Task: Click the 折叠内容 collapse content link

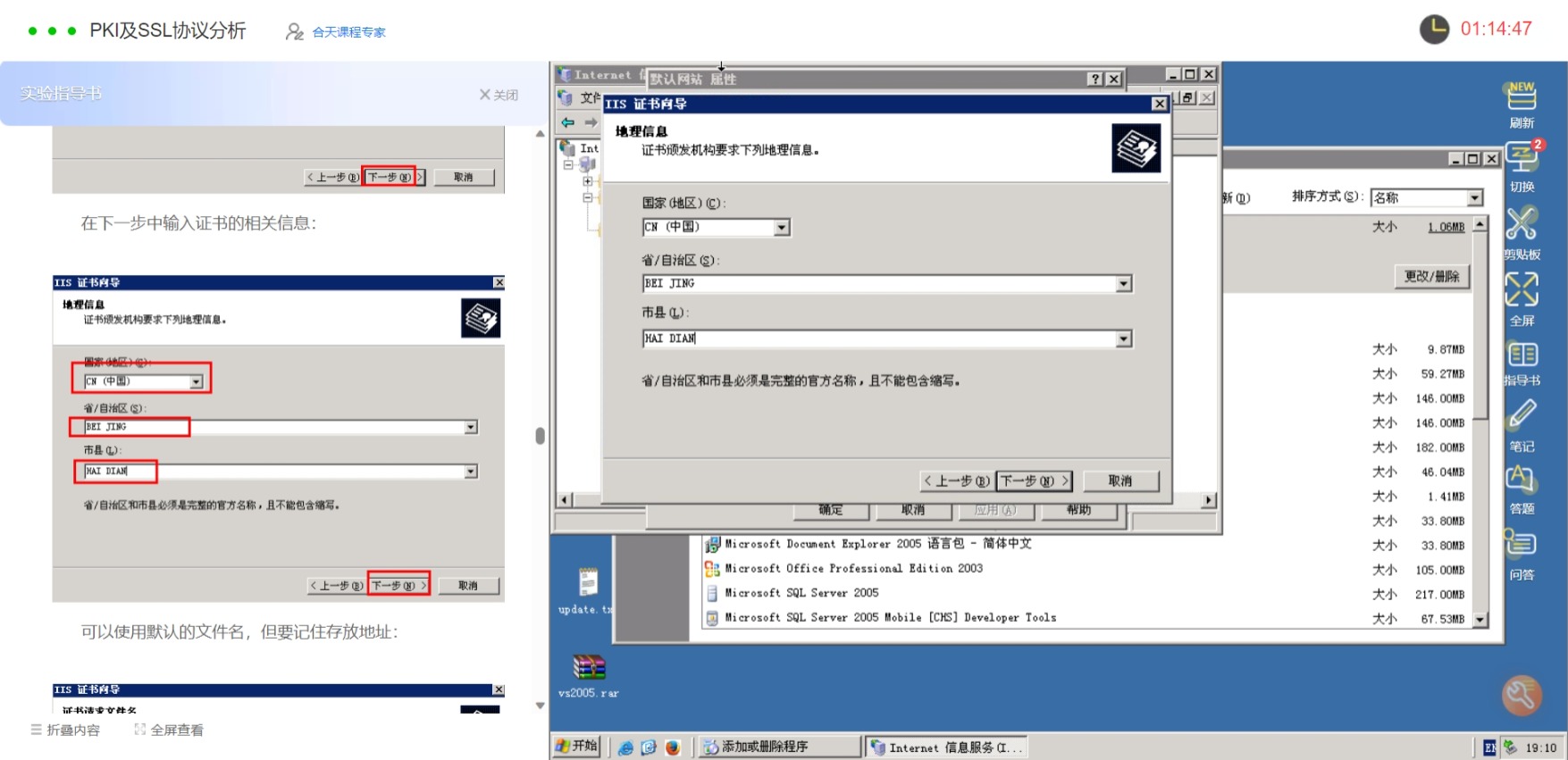Action: [x=65, y=730]
